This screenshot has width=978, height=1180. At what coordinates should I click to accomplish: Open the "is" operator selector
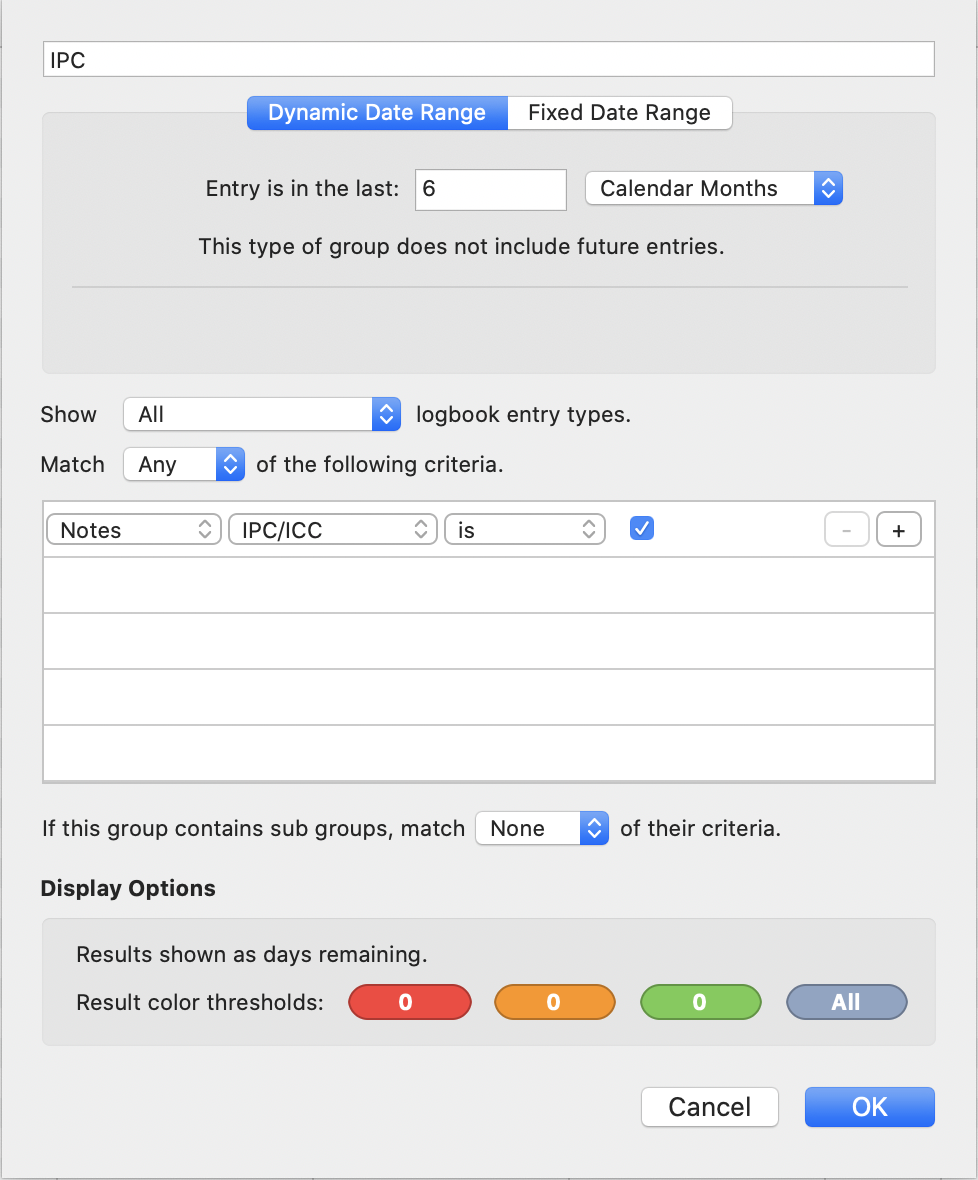pos(525,530)
